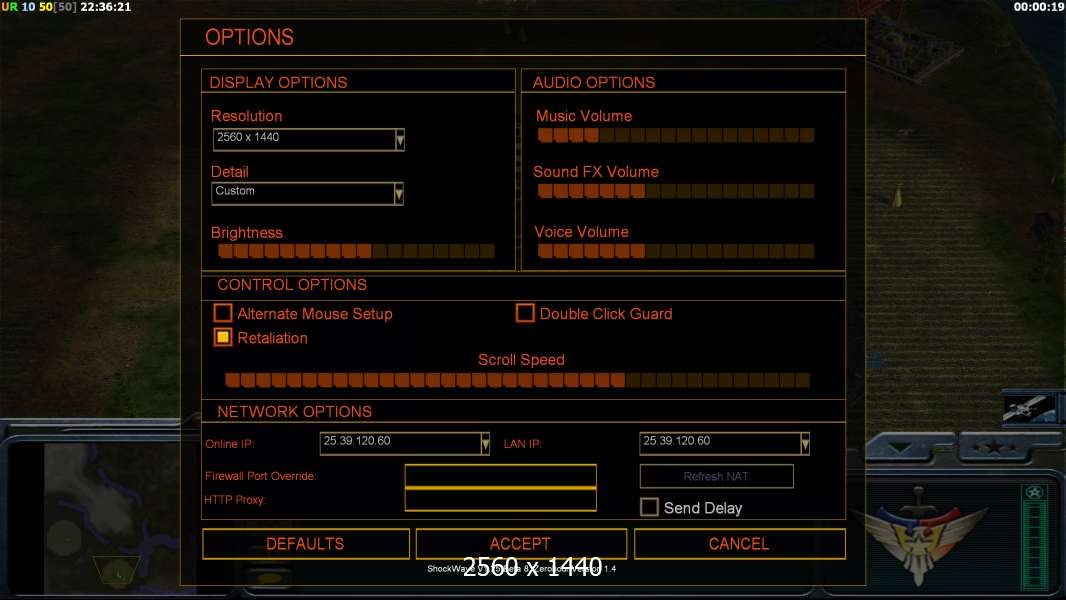
Task: Adjust the Voice Volume slider
Action: point(676,251)
